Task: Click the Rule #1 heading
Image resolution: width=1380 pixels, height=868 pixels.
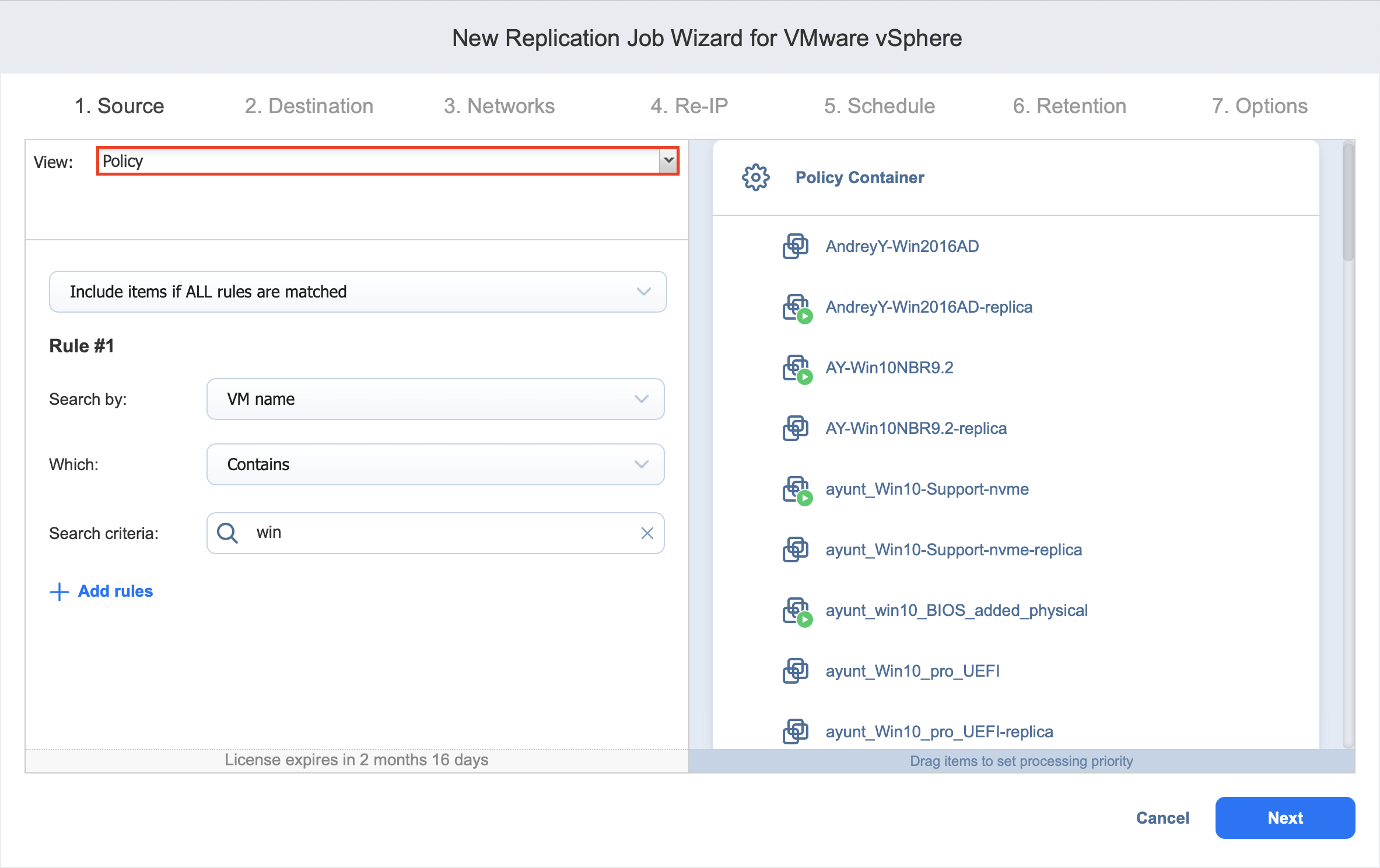Action: (82, 346)
